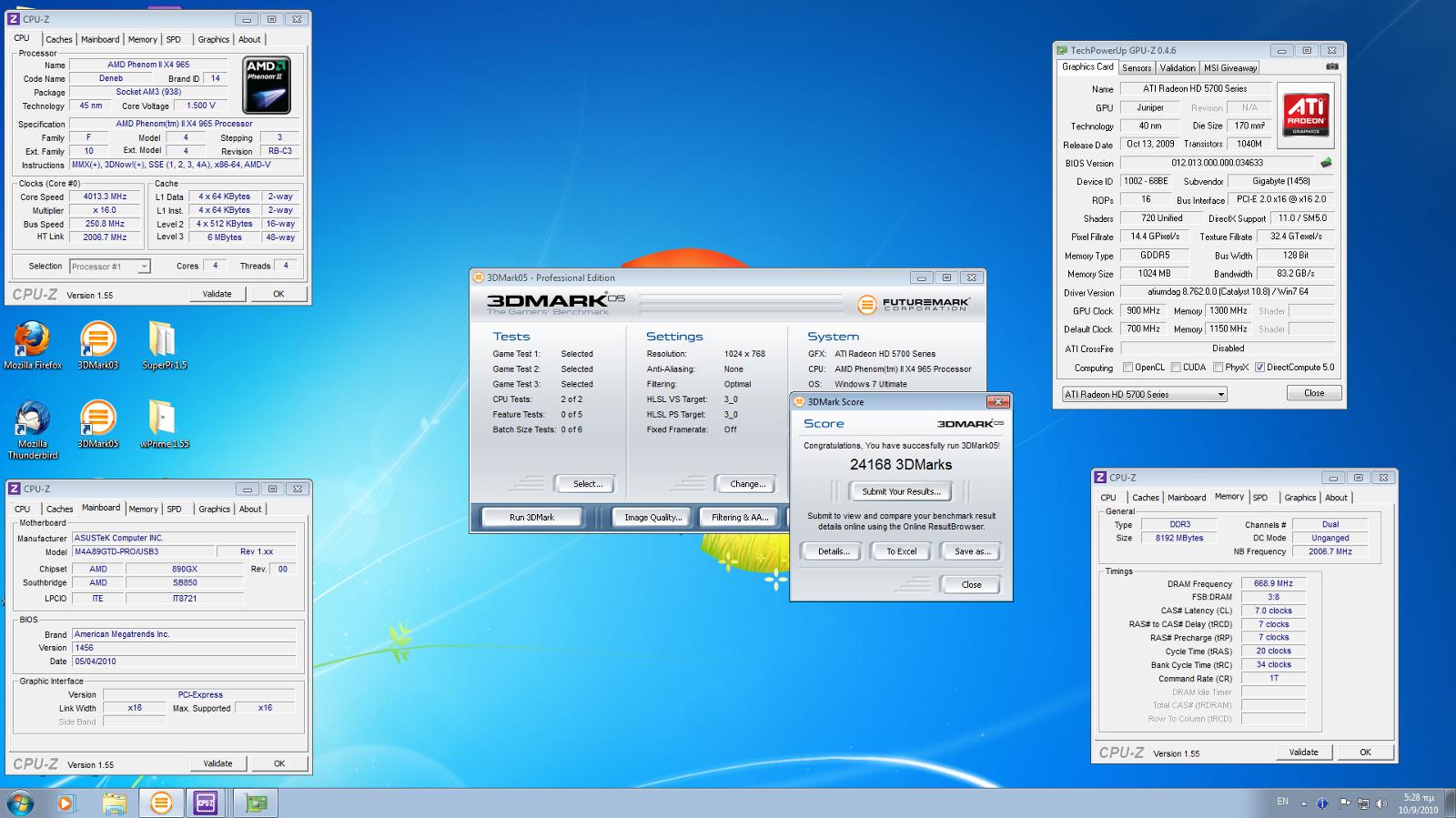Screen dimensions: 1456x818
Task: Open GPU selector dropdown in GPU-Z
Action: point(1145,394)
